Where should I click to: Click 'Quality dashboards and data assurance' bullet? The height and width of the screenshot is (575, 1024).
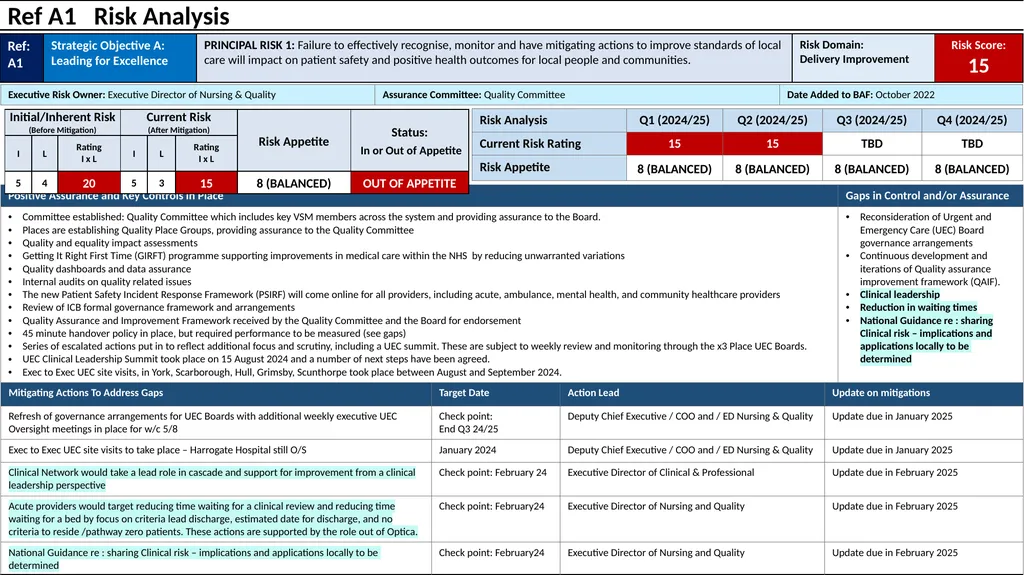coord(106,269)
